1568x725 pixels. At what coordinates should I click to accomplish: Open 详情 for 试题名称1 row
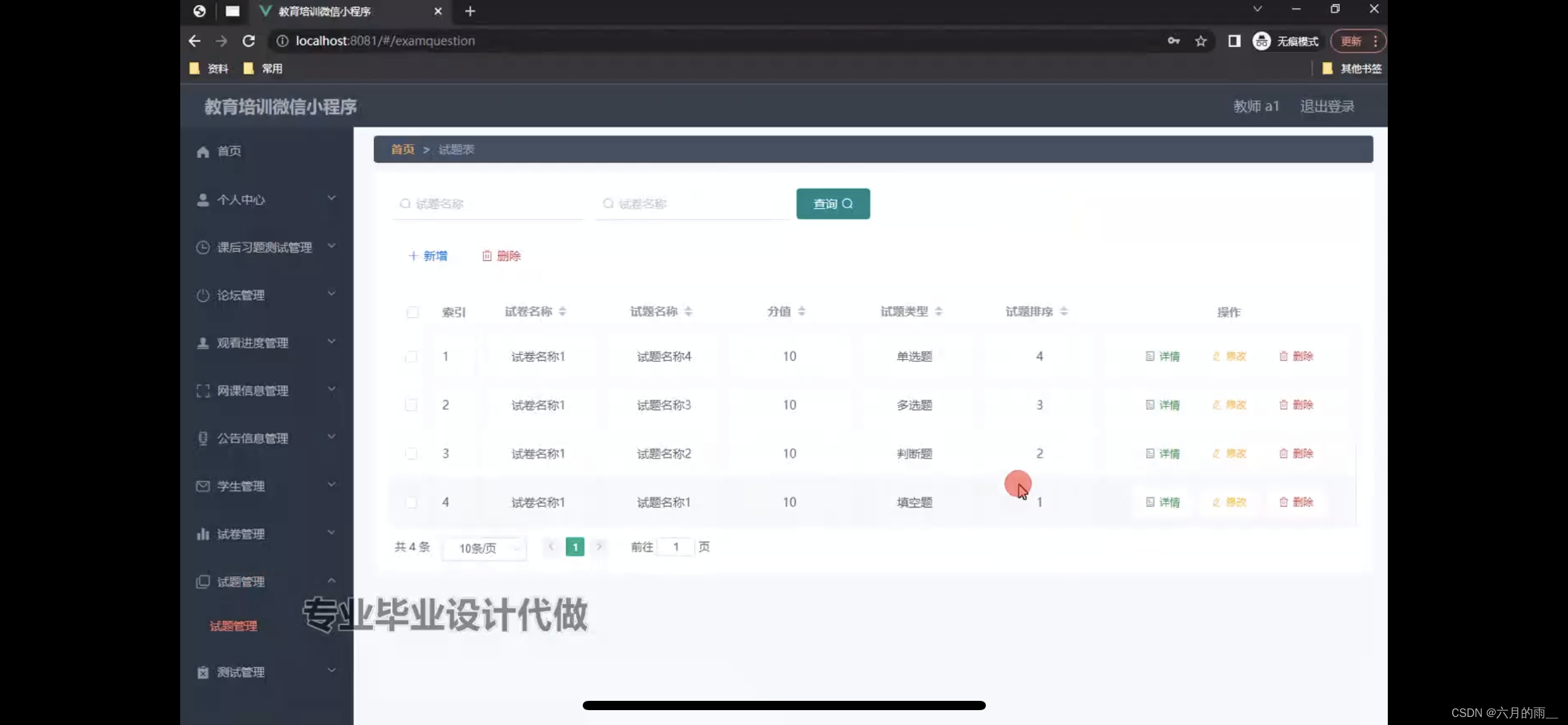coord(1162,502)
